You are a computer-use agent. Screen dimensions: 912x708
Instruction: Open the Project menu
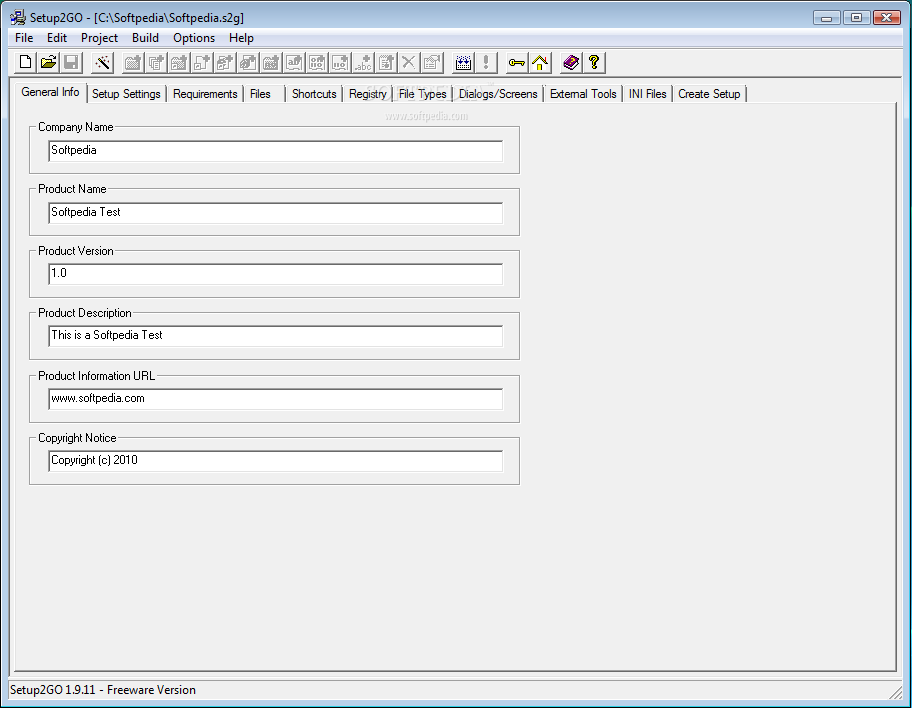[99, 38]
